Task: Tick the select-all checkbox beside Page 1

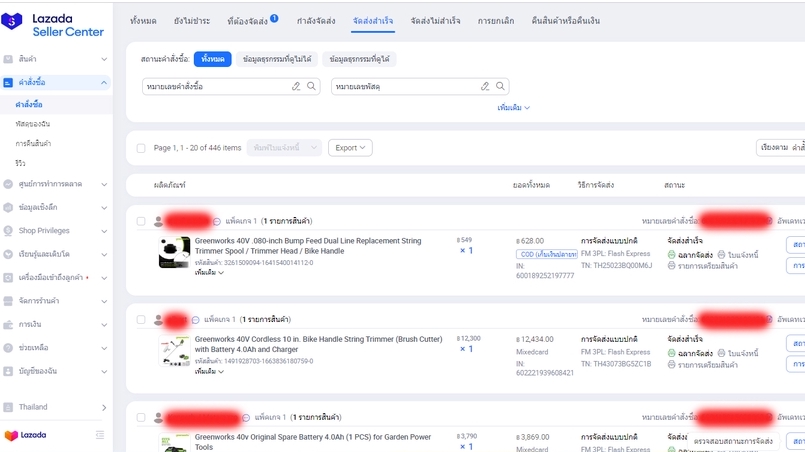Action: (x=141, y=148)
